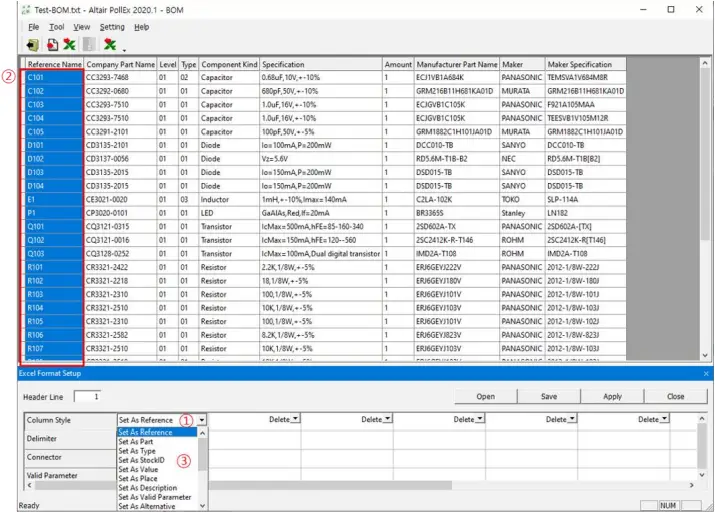
Task: Choose Set As Alternative in the list
Action: [157, 506]
